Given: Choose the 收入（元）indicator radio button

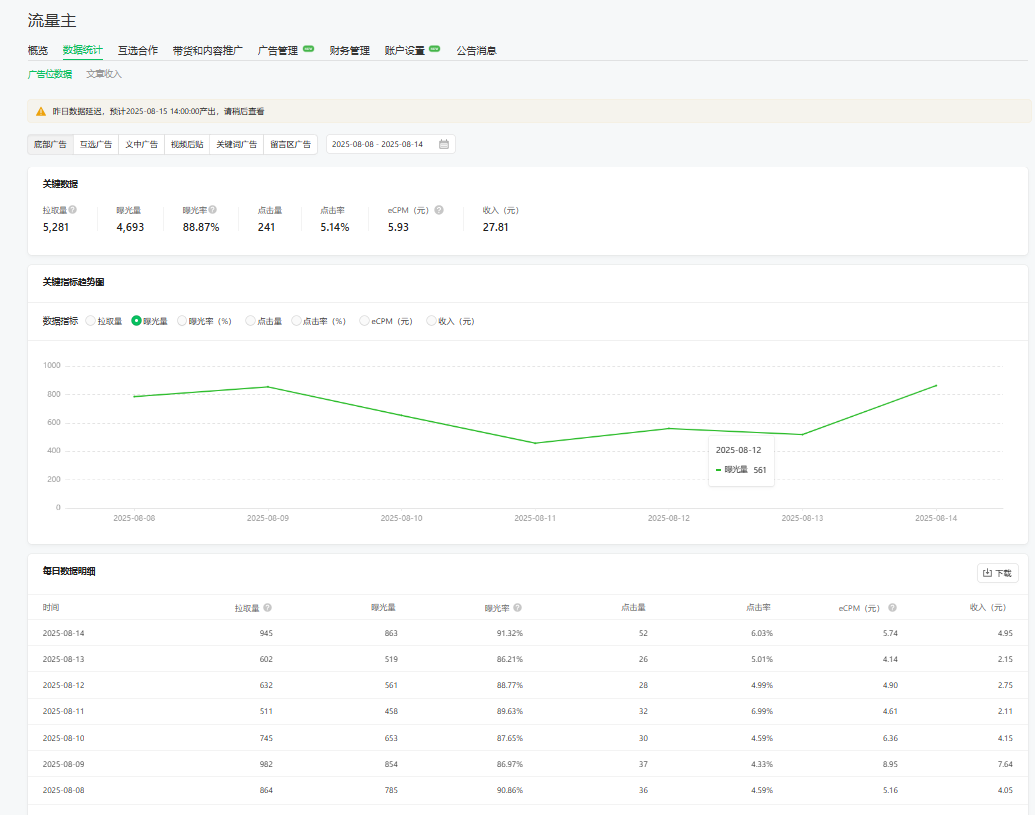Looking at the screenshot, I should pyautogui.click(x=431, y=321).
